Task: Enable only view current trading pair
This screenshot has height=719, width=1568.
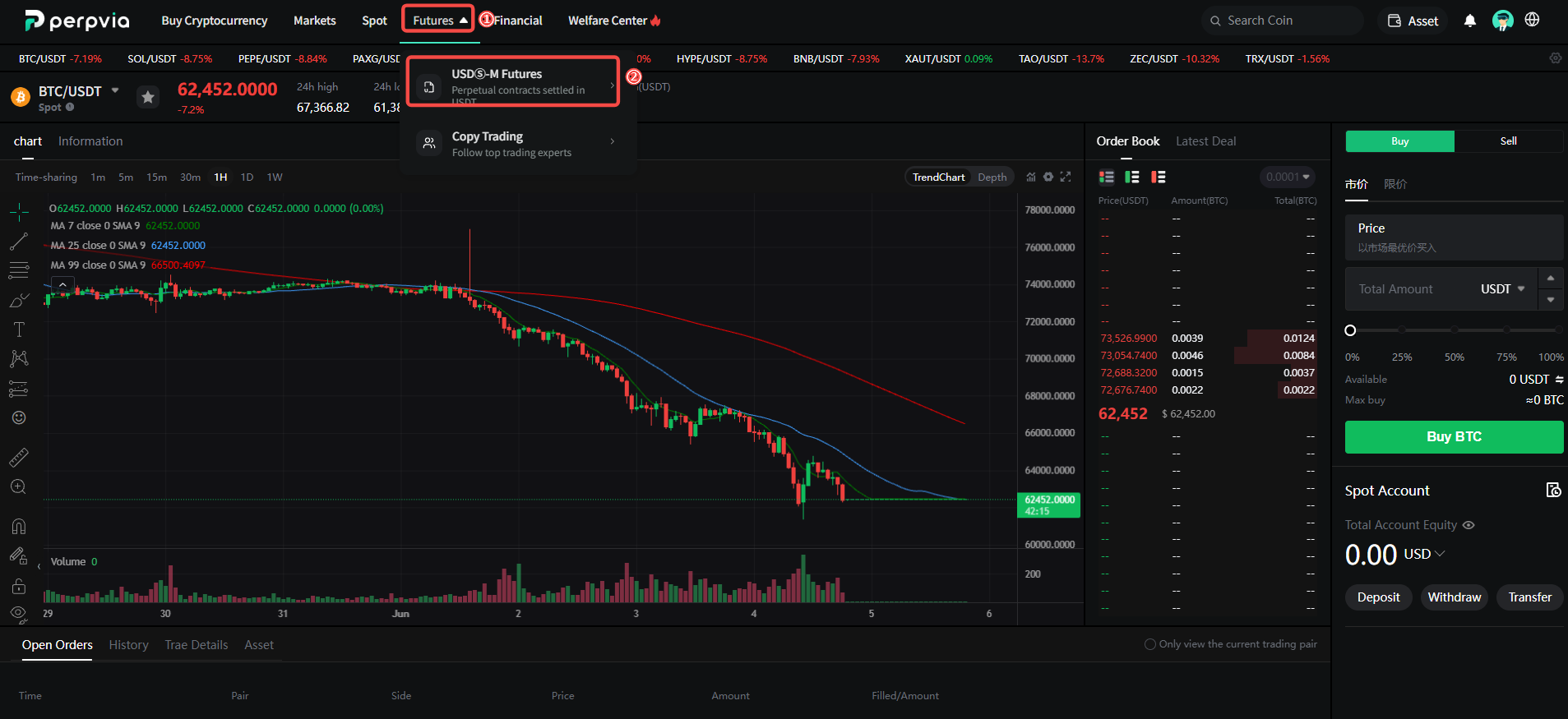Action: click(1150, 644)
